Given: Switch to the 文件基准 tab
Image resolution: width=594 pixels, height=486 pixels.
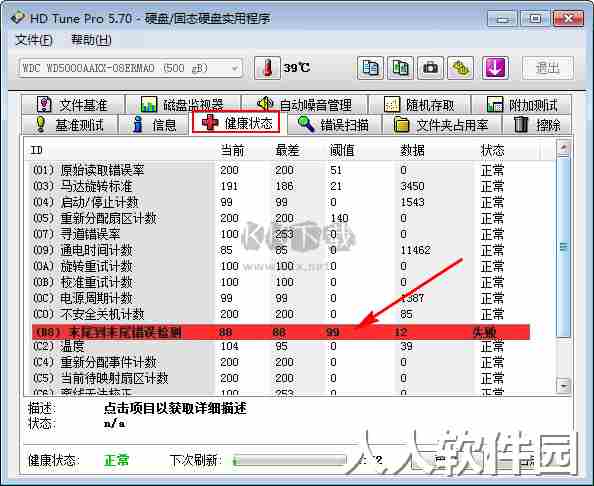Looking at the screenshot, I should 73,105.
